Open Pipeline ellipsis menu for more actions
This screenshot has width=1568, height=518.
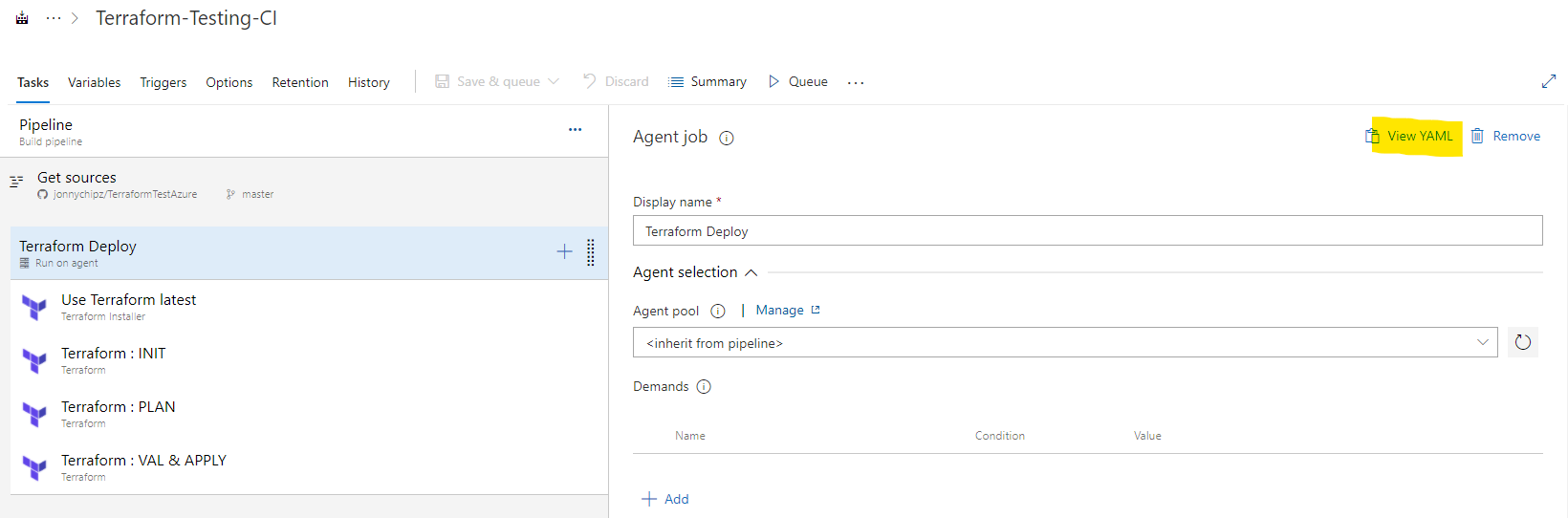point(575,129)
